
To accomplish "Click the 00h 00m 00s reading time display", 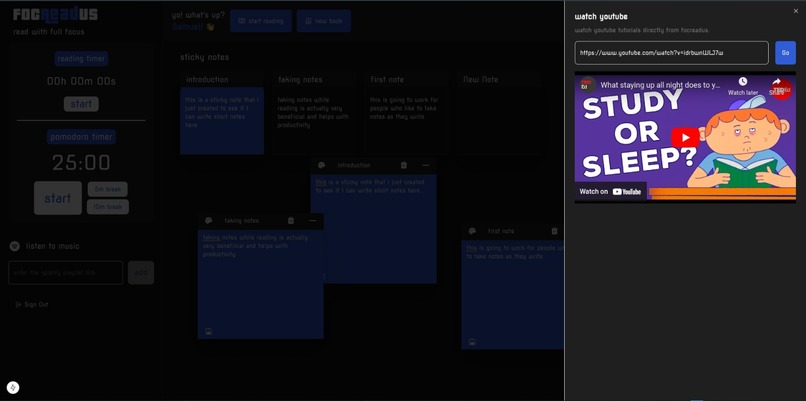I will pyautogui.click(x=81, y=81).
